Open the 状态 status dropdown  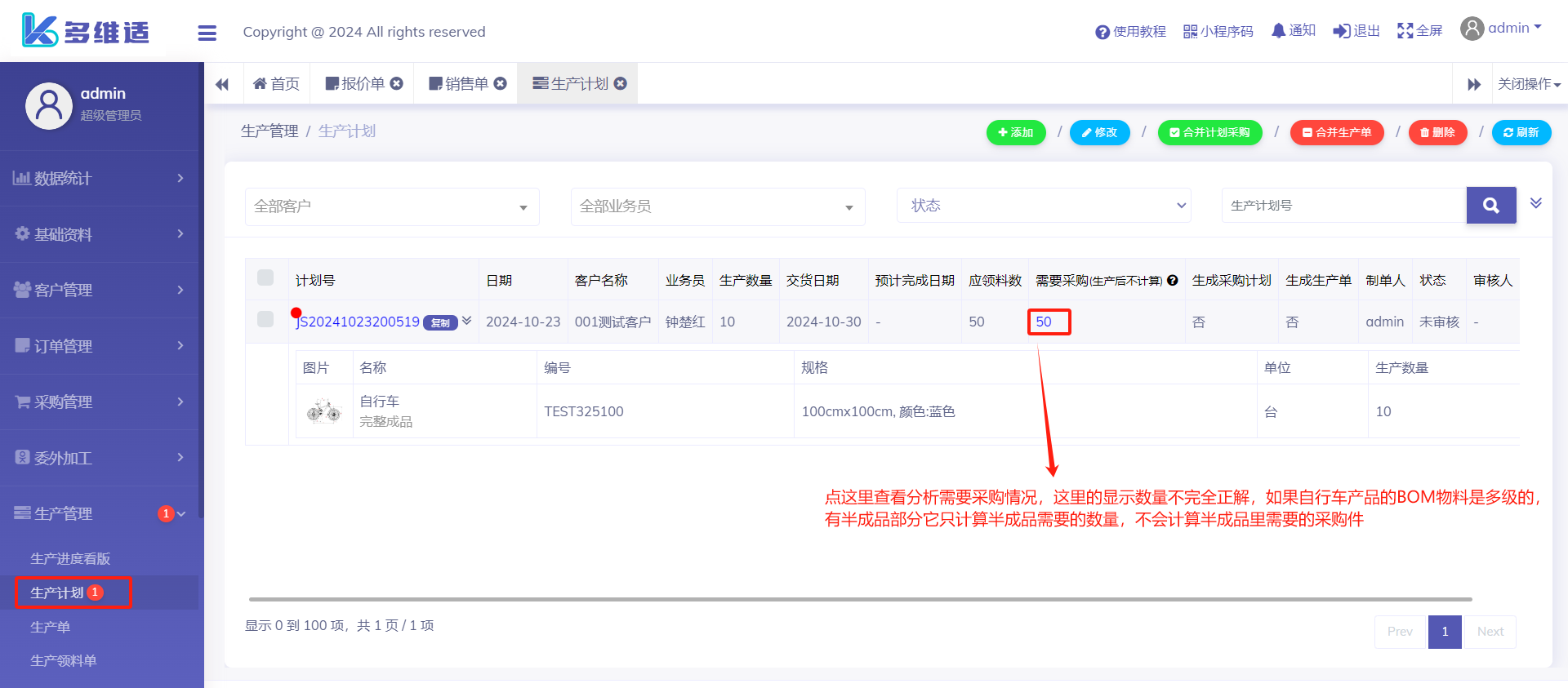pyautogui.click(x=1044, y=206)
